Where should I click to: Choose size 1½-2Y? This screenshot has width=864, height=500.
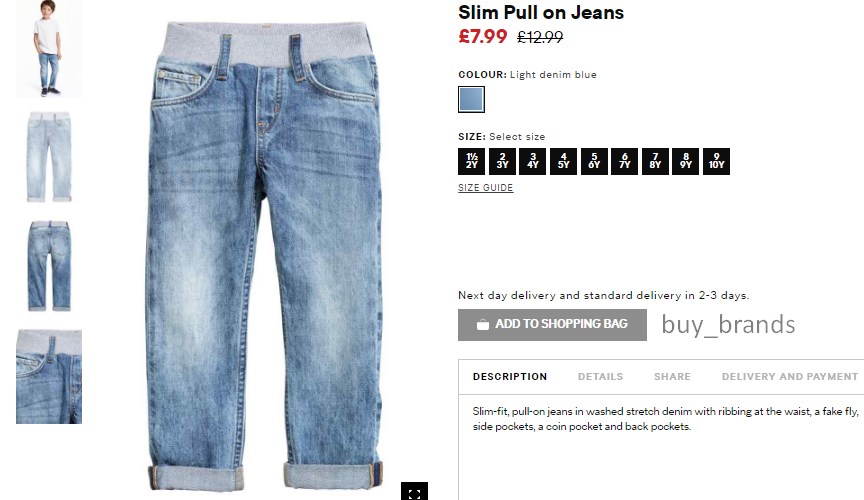[x=471, y=162]
